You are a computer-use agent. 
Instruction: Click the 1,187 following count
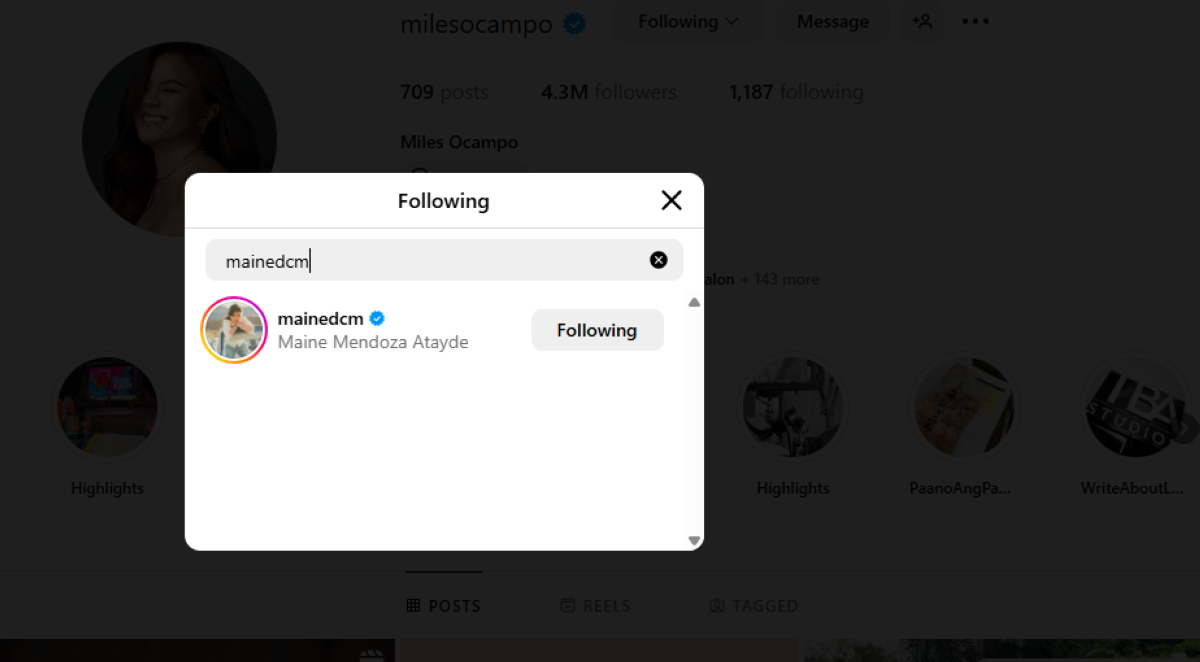click(x=796, y=91)
